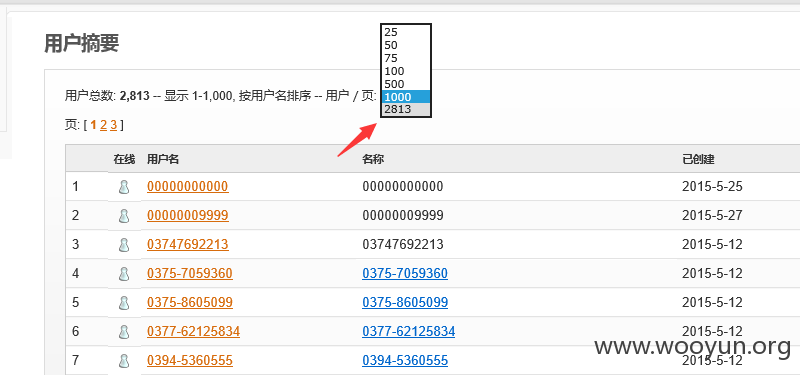Open orange username link 0375-7059360
Screen dimensions: 800x375
tap(190, 274)
